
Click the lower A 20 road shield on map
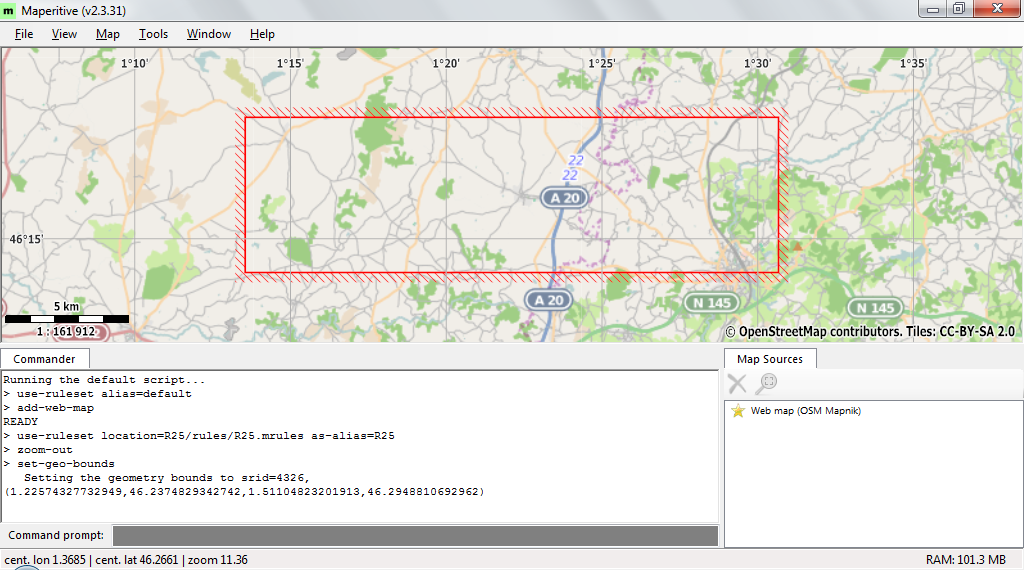click(x=549, y=300)
